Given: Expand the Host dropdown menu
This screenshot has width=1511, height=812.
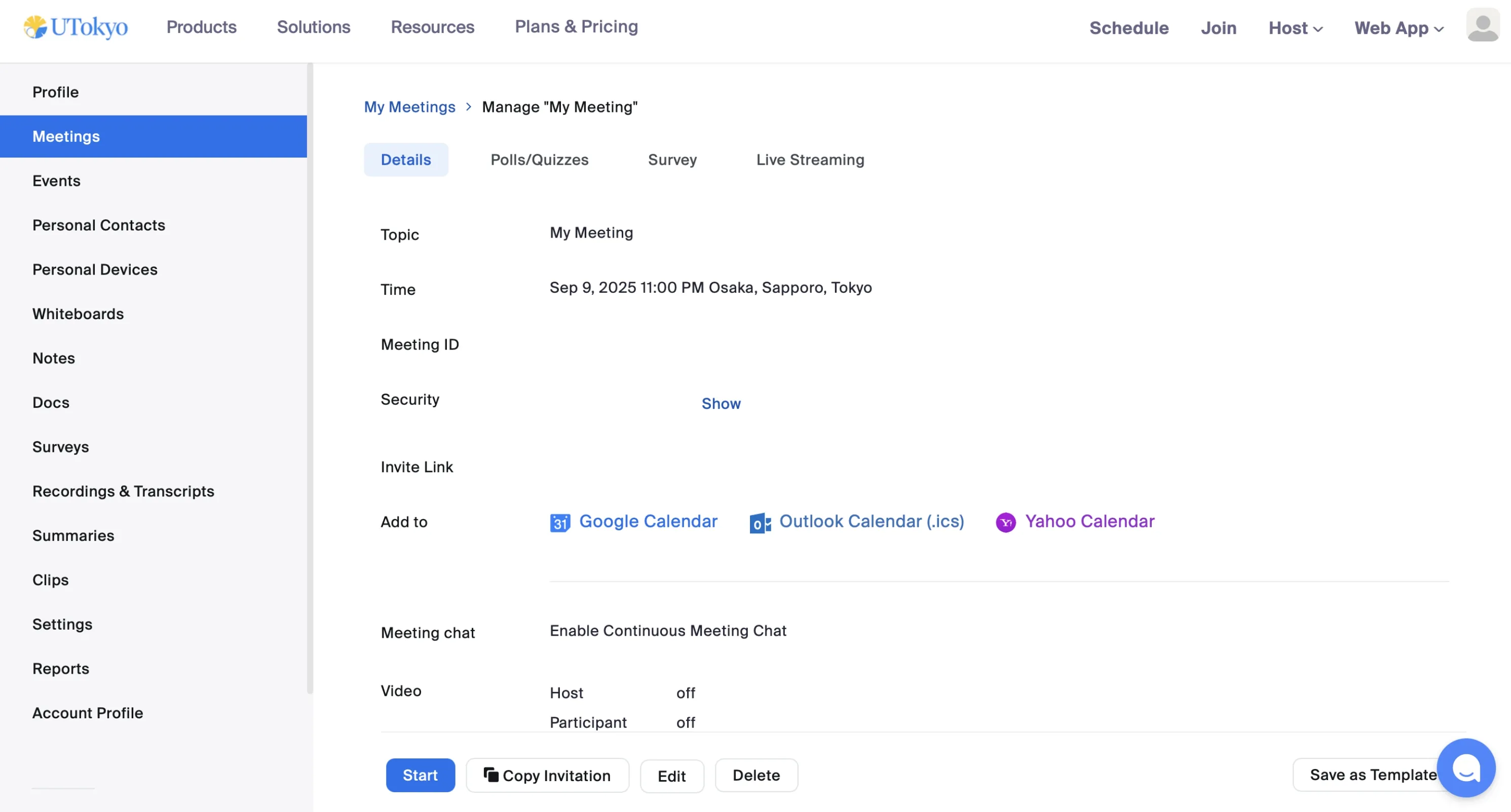Looking at the screenshot, I should click(x=1295, y=28).
